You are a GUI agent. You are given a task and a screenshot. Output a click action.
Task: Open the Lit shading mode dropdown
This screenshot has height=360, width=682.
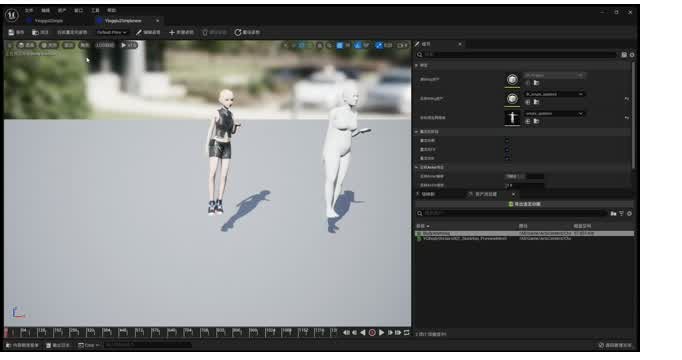click(49, 45)
